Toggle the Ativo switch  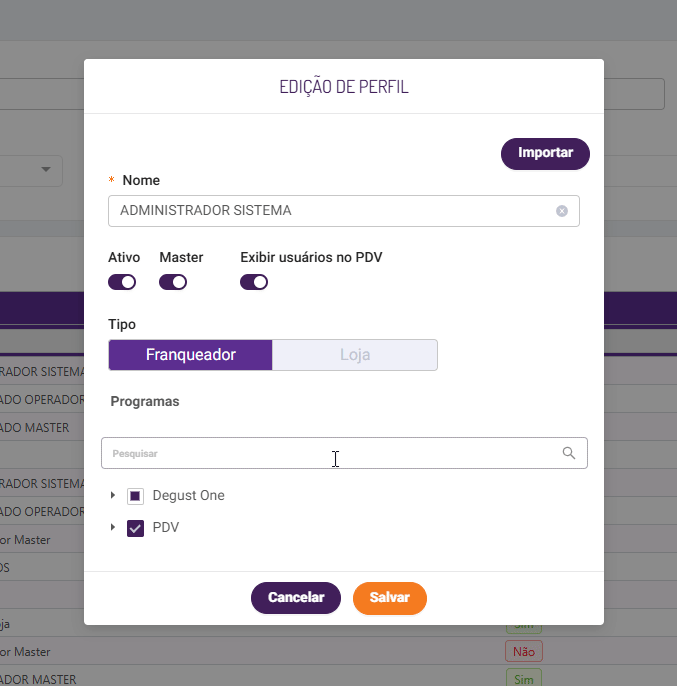click(x=122, y=282)
